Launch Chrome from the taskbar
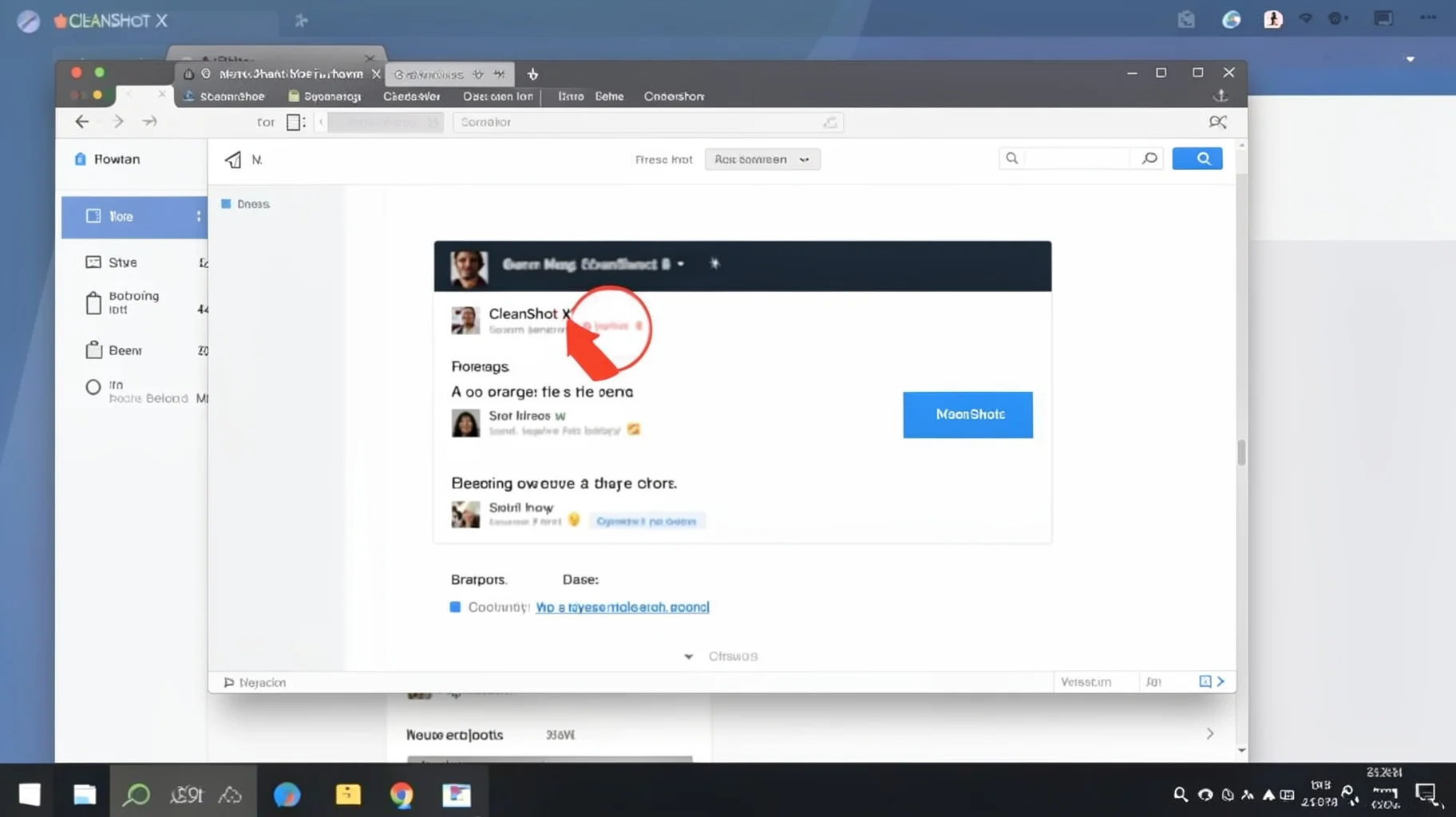 click(x=402, y=795)
